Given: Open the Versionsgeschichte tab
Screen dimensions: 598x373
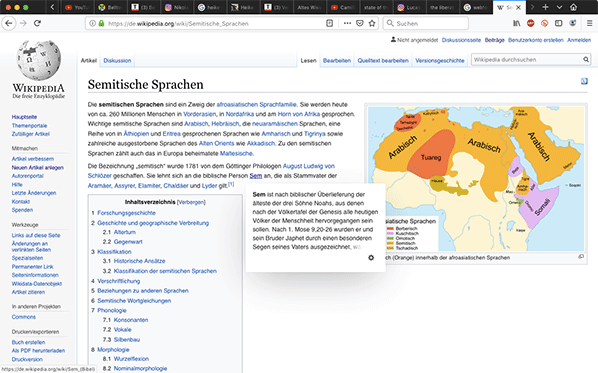Looking at the screenshot, I should point(440,61).
